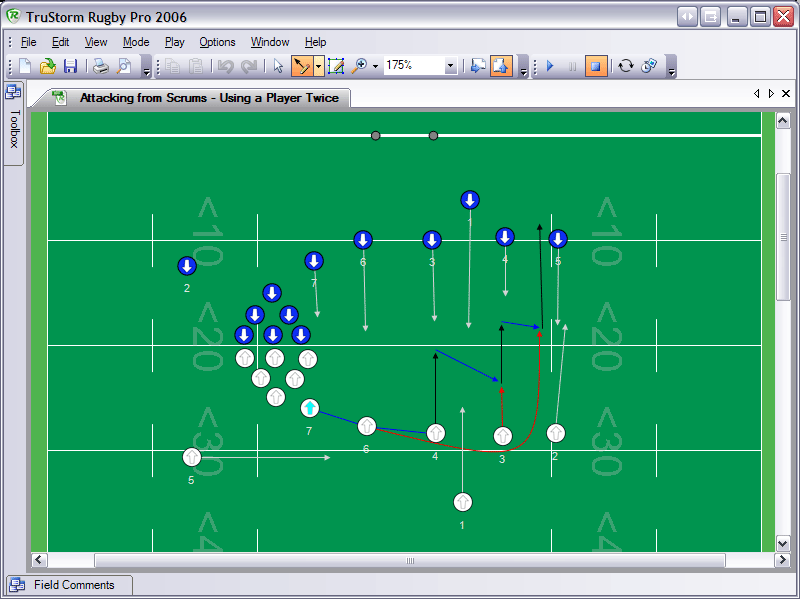Expand the magnifier zoom tool dropdown arrow
The image size is (800, 600).
click(375, 66)
